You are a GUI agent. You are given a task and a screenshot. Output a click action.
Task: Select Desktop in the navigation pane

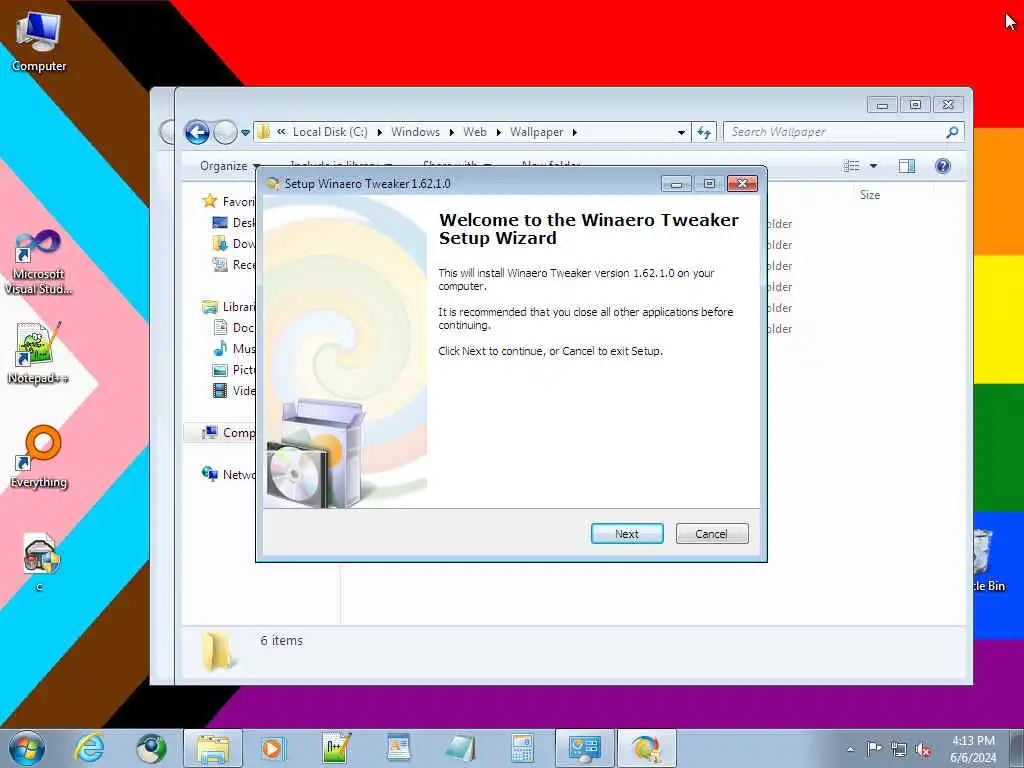pyautogui.click(x=234, y=223)
